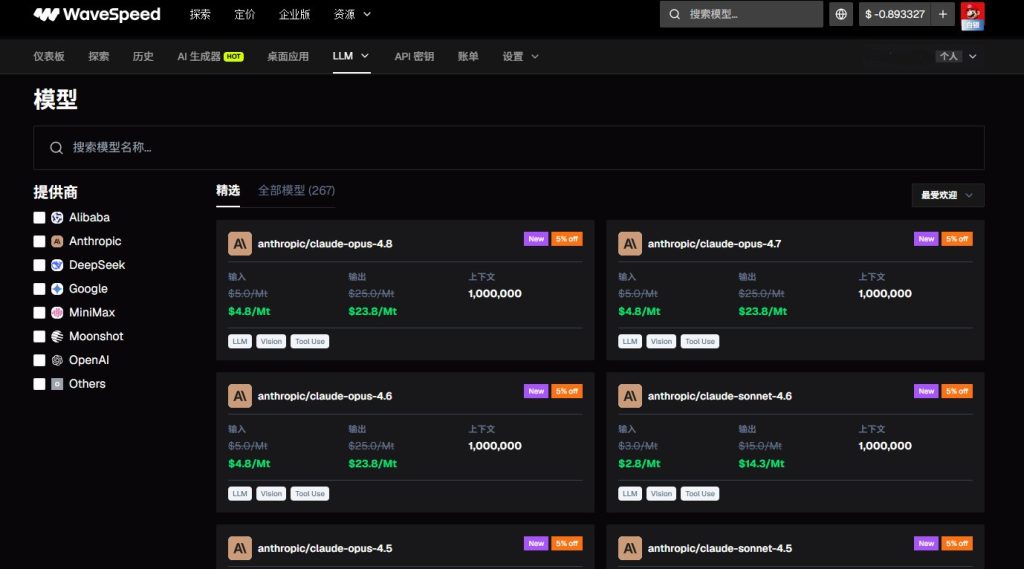Open the AI 生成器 tab
The width and height of the screenshot is (1024, 569).
point(199,56)
